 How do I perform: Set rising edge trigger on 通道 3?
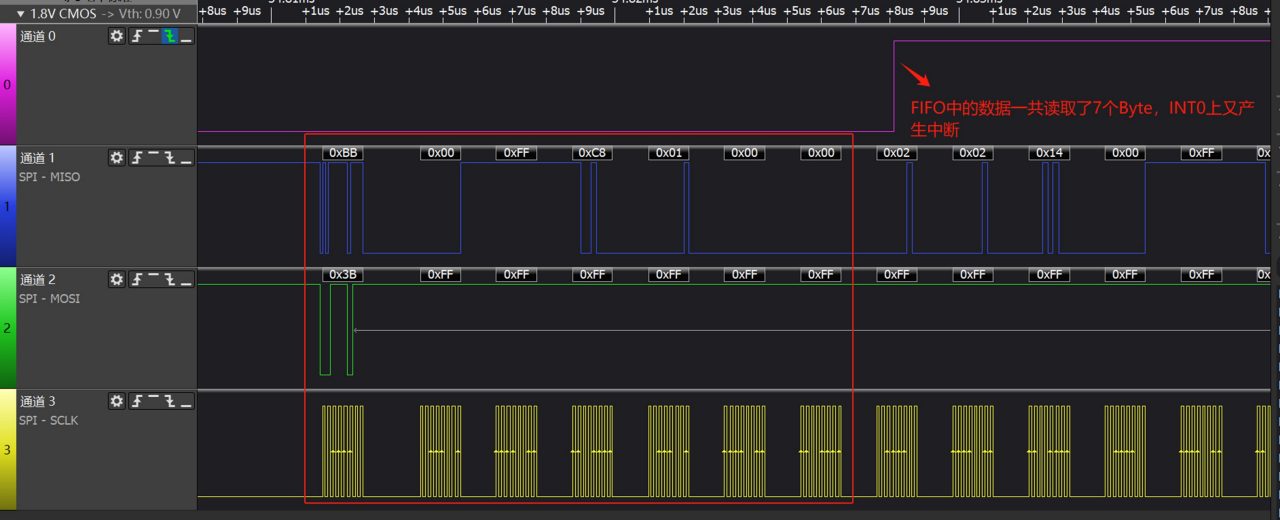coord(137,401)
